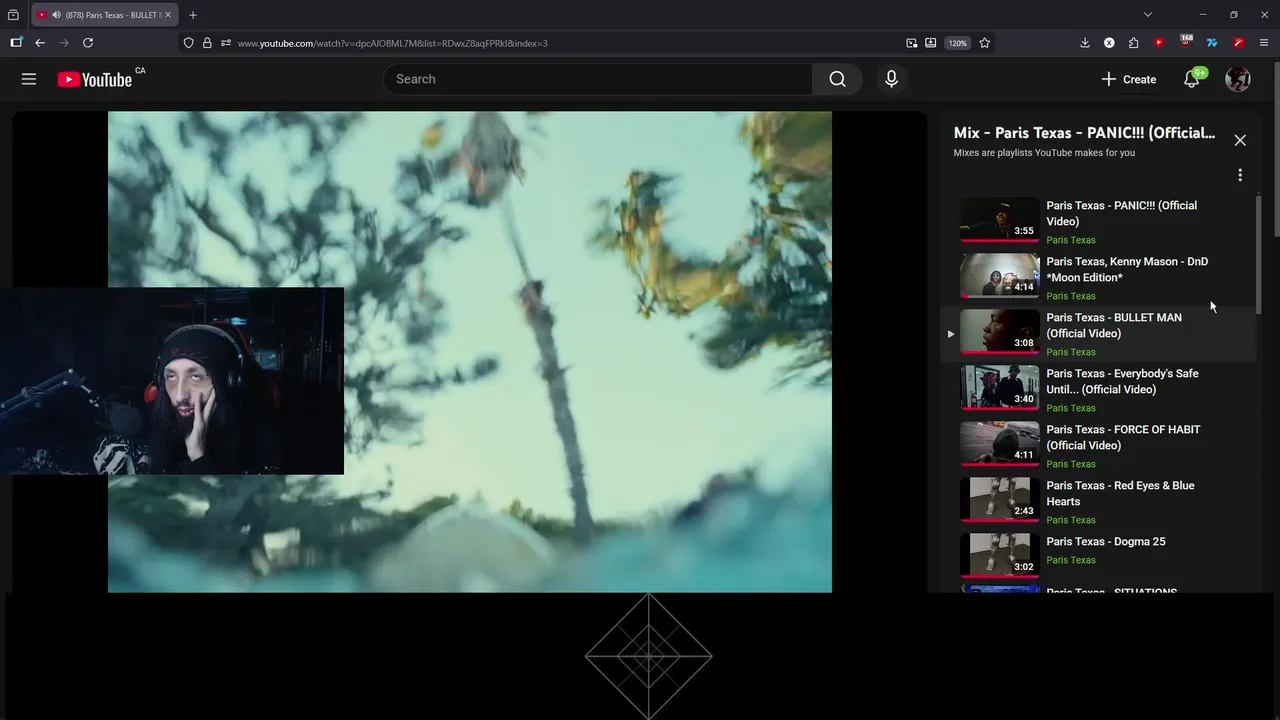List all tabs via the chevron dropdown

tap(1148, 15)
